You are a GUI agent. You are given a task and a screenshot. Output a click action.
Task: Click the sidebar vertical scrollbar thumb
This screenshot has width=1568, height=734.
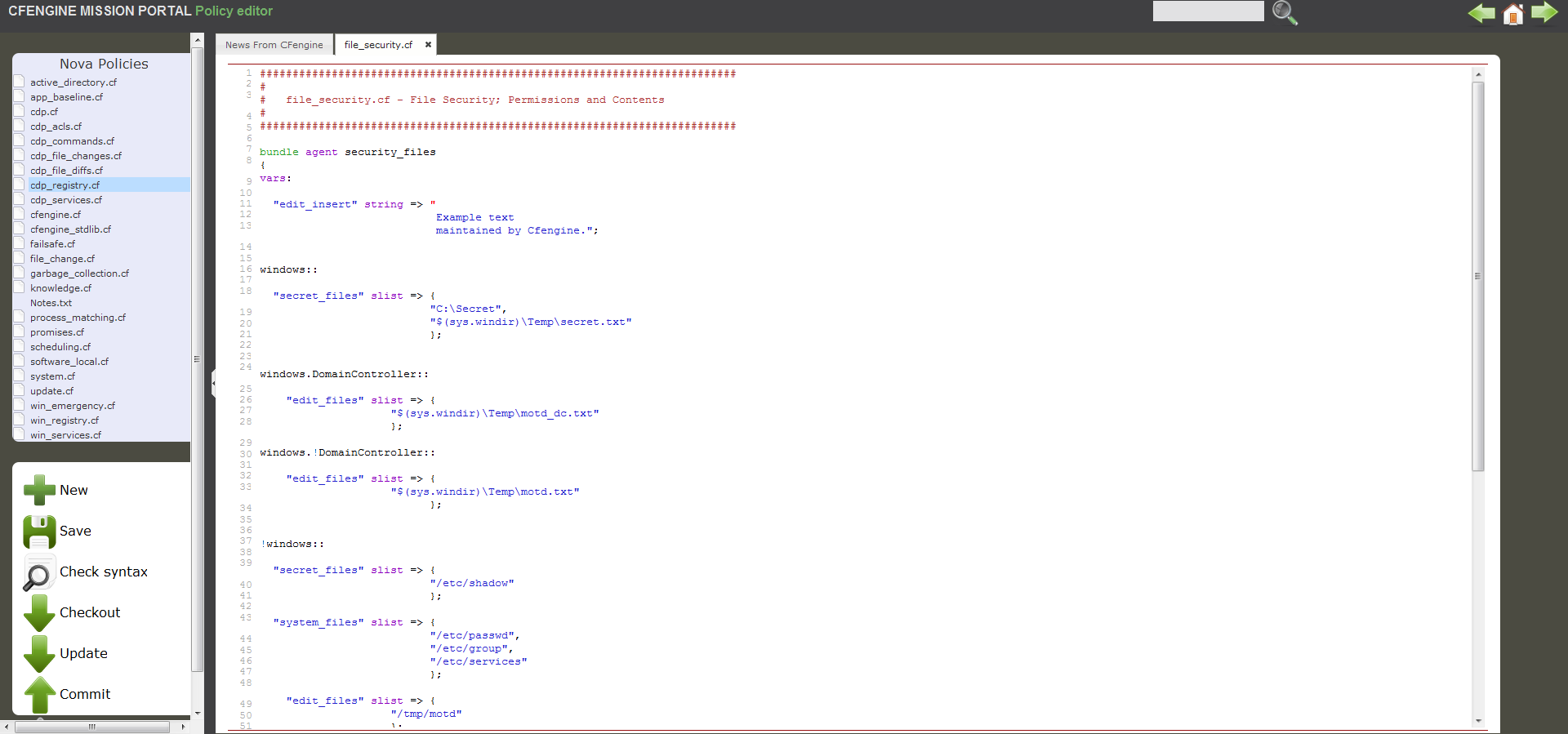tap(197, 358)
